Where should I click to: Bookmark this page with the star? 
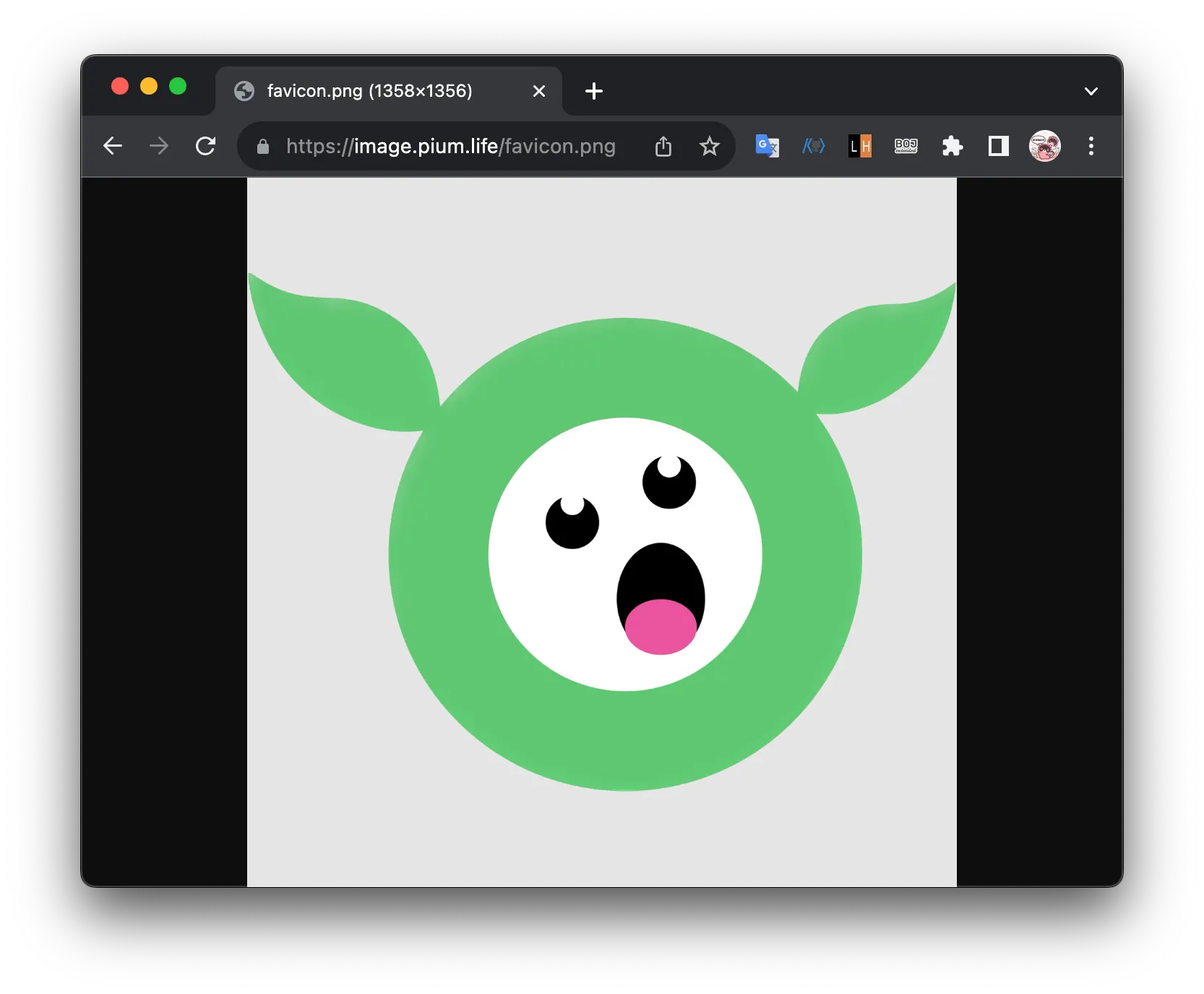709,146
